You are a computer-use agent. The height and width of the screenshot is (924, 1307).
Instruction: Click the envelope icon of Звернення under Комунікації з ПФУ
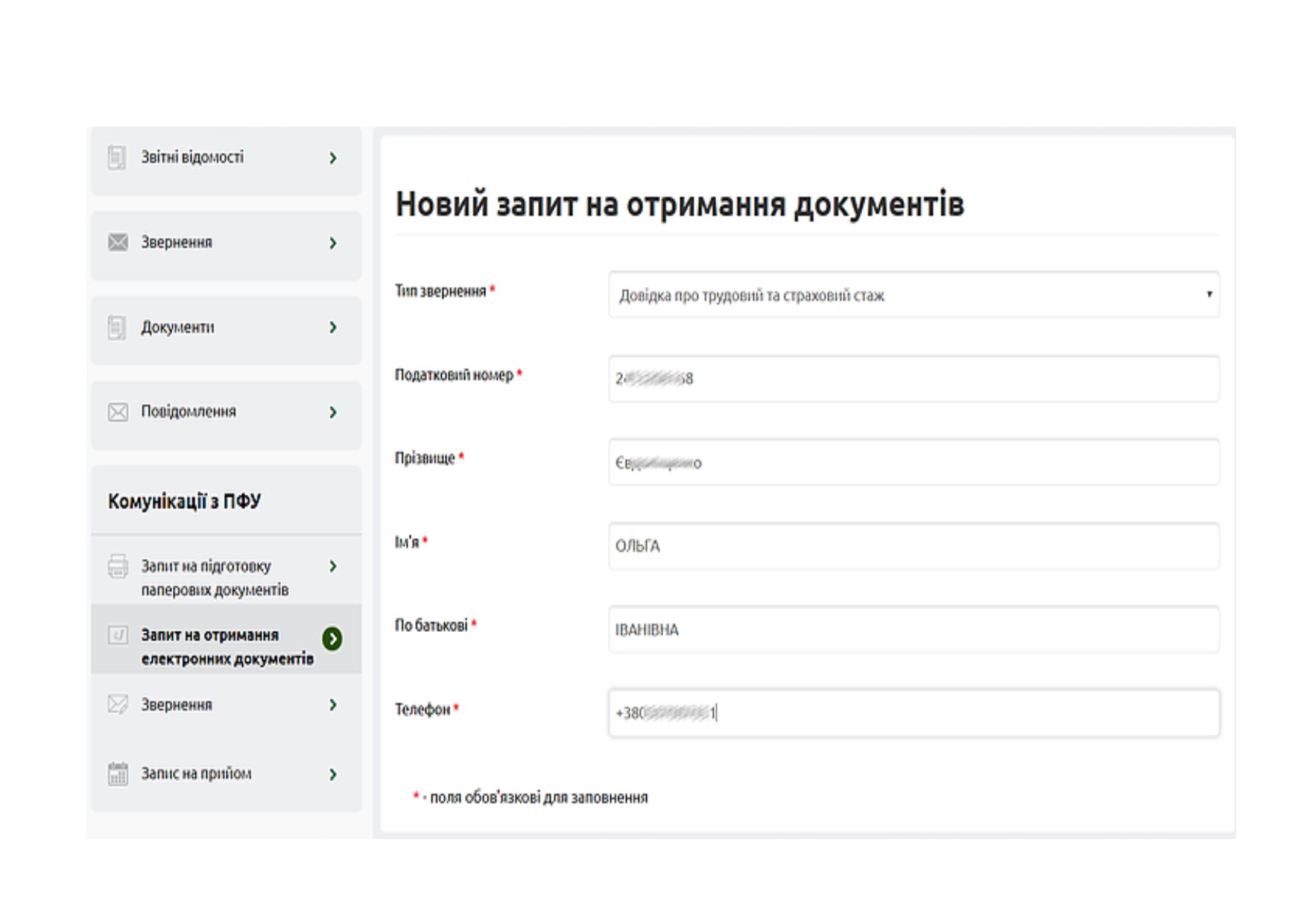pyautogui.click(x=118, y=704)
